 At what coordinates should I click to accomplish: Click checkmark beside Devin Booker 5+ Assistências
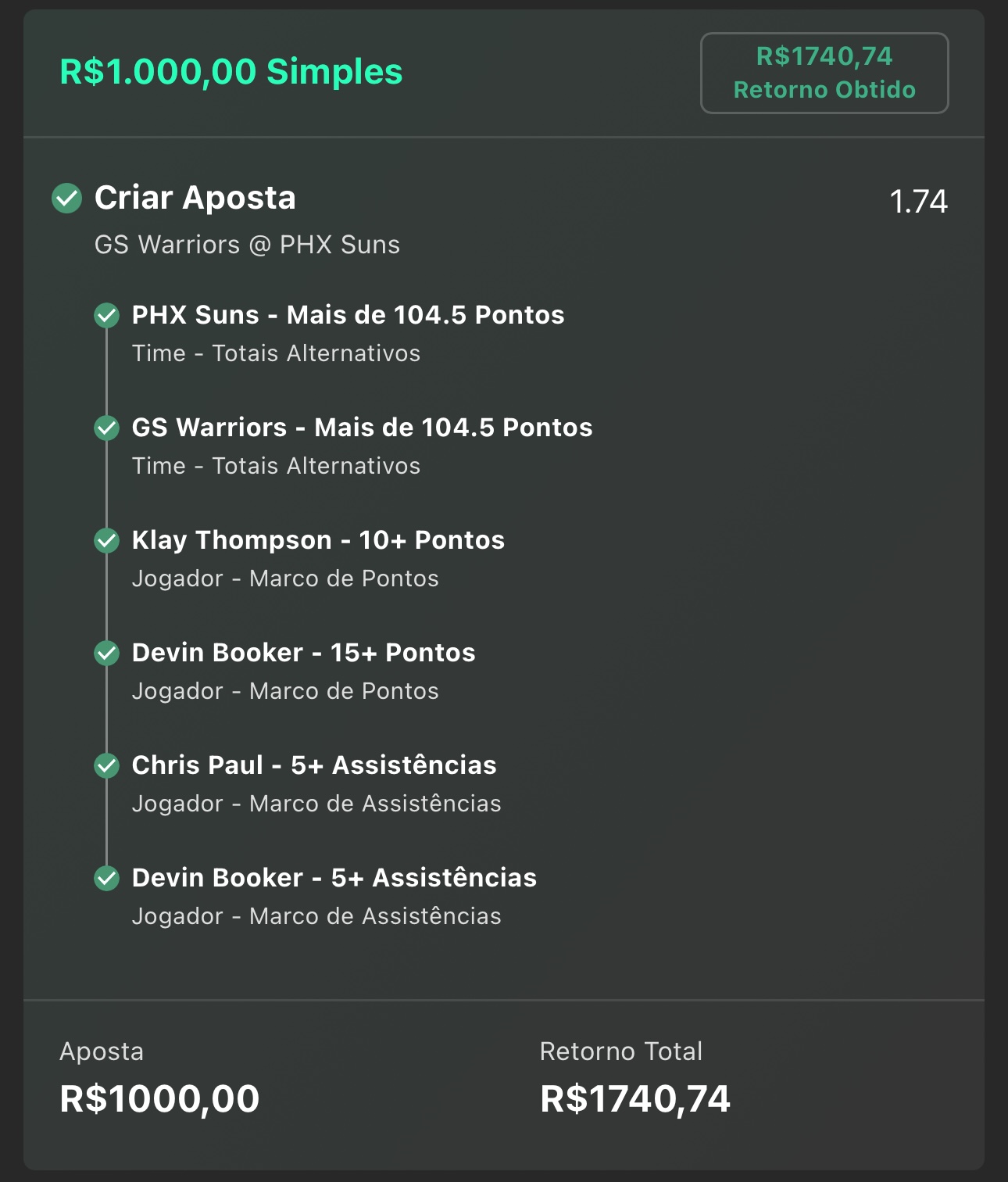coord(107,879)
